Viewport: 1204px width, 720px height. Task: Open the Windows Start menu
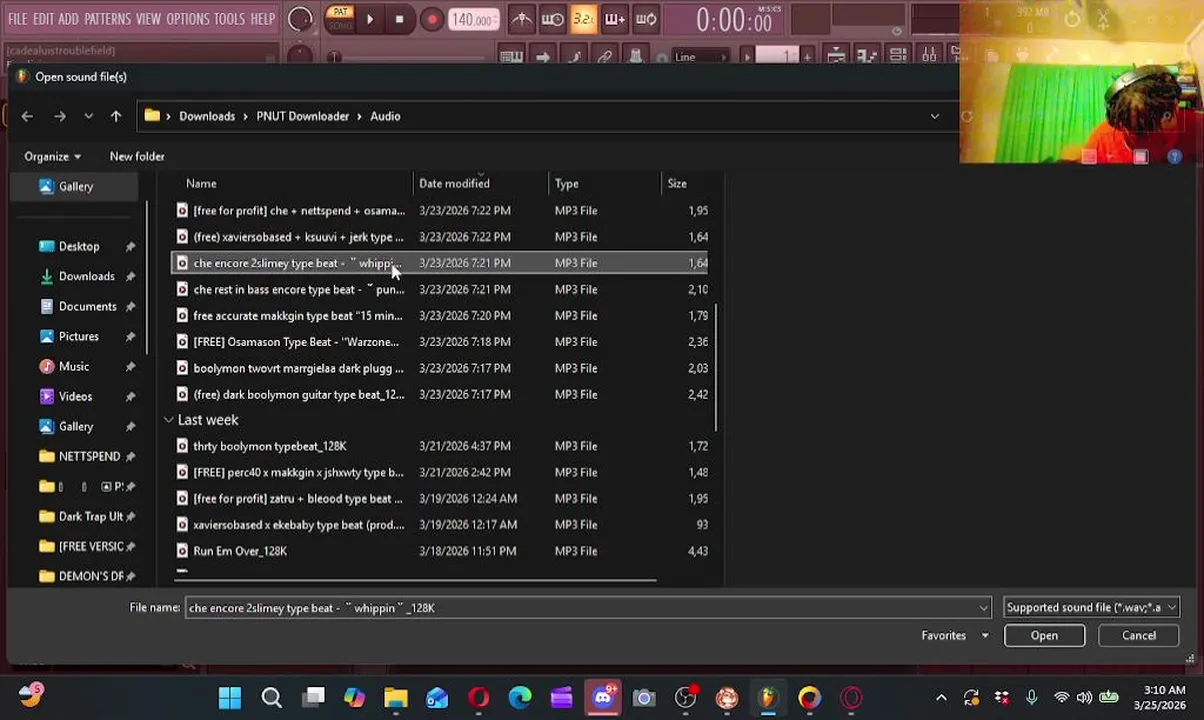tap(230, 698)
